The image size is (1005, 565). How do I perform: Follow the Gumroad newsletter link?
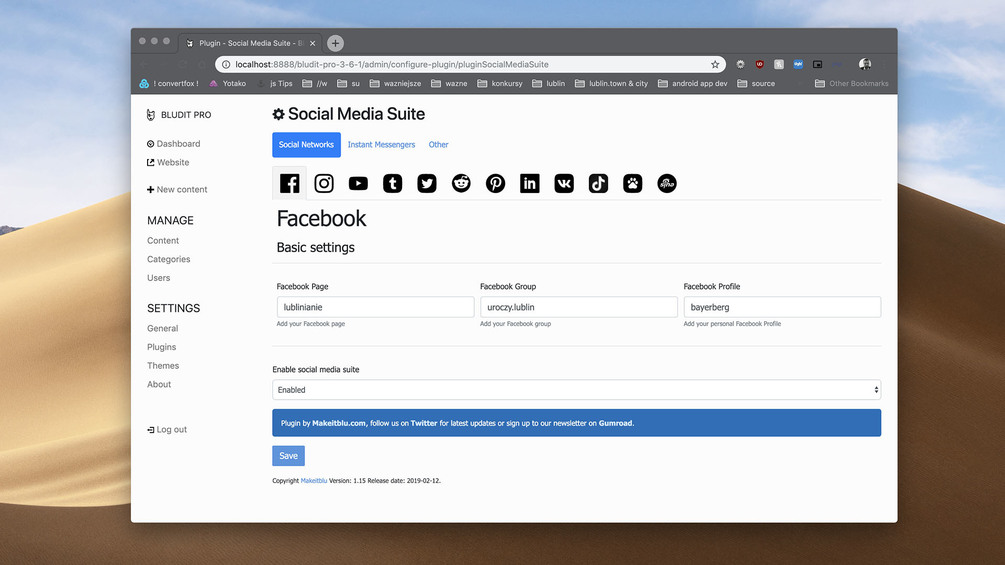click(615, 423)
